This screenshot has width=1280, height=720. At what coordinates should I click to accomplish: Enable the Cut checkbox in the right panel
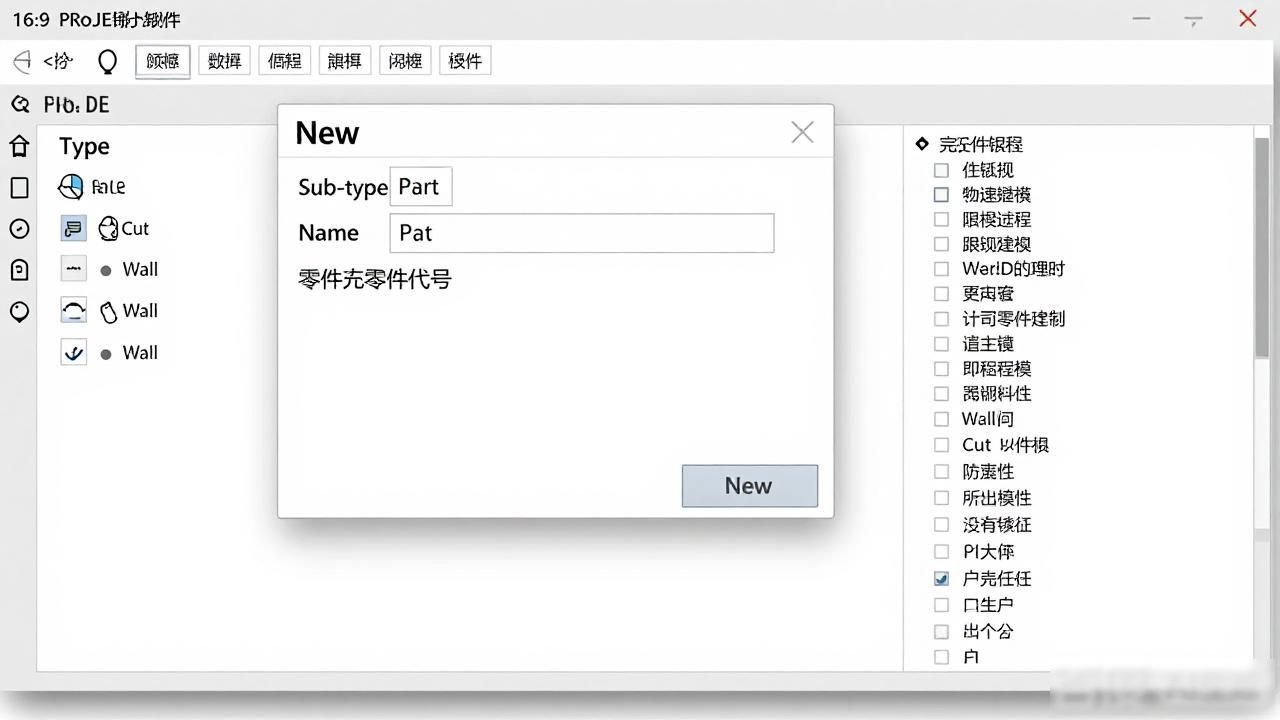(x=941, y=445)
